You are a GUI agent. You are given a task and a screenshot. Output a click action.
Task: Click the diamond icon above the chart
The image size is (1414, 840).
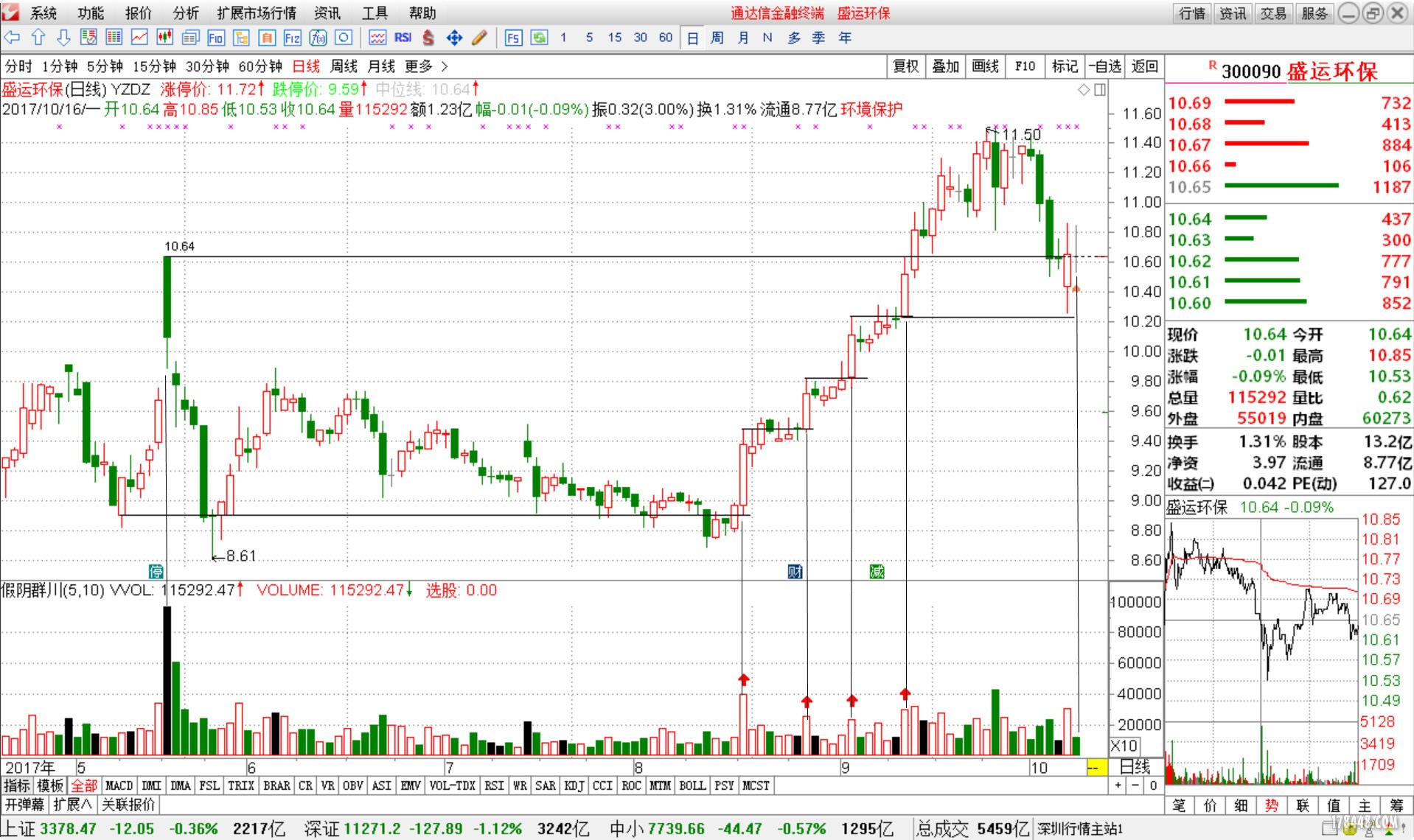tap(1084, 90)
